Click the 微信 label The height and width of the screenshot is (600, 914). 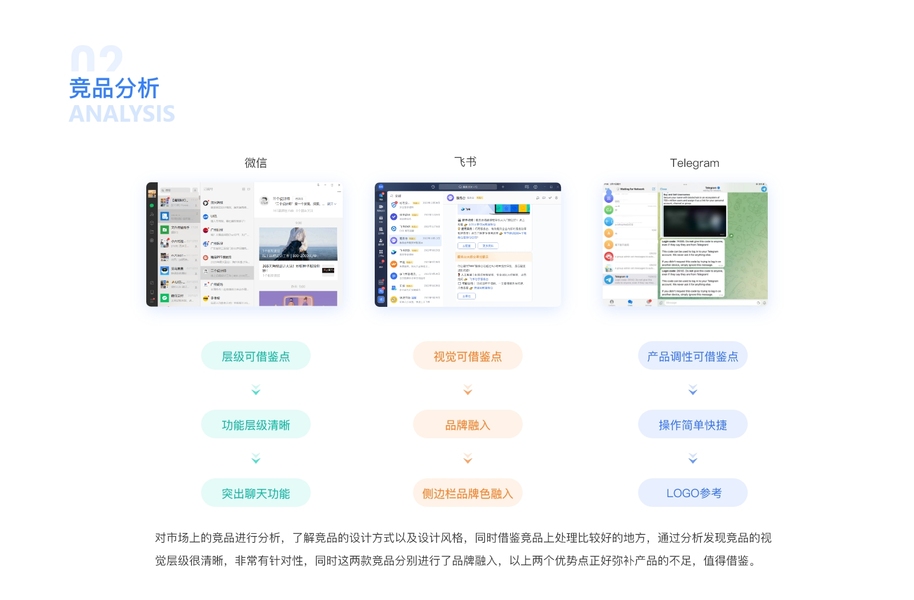click(255, 163)
